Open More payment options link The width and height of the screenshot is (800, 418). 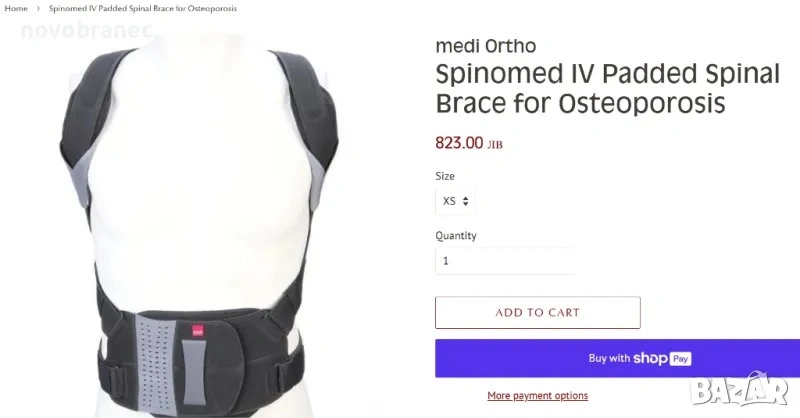coord(538,396)
